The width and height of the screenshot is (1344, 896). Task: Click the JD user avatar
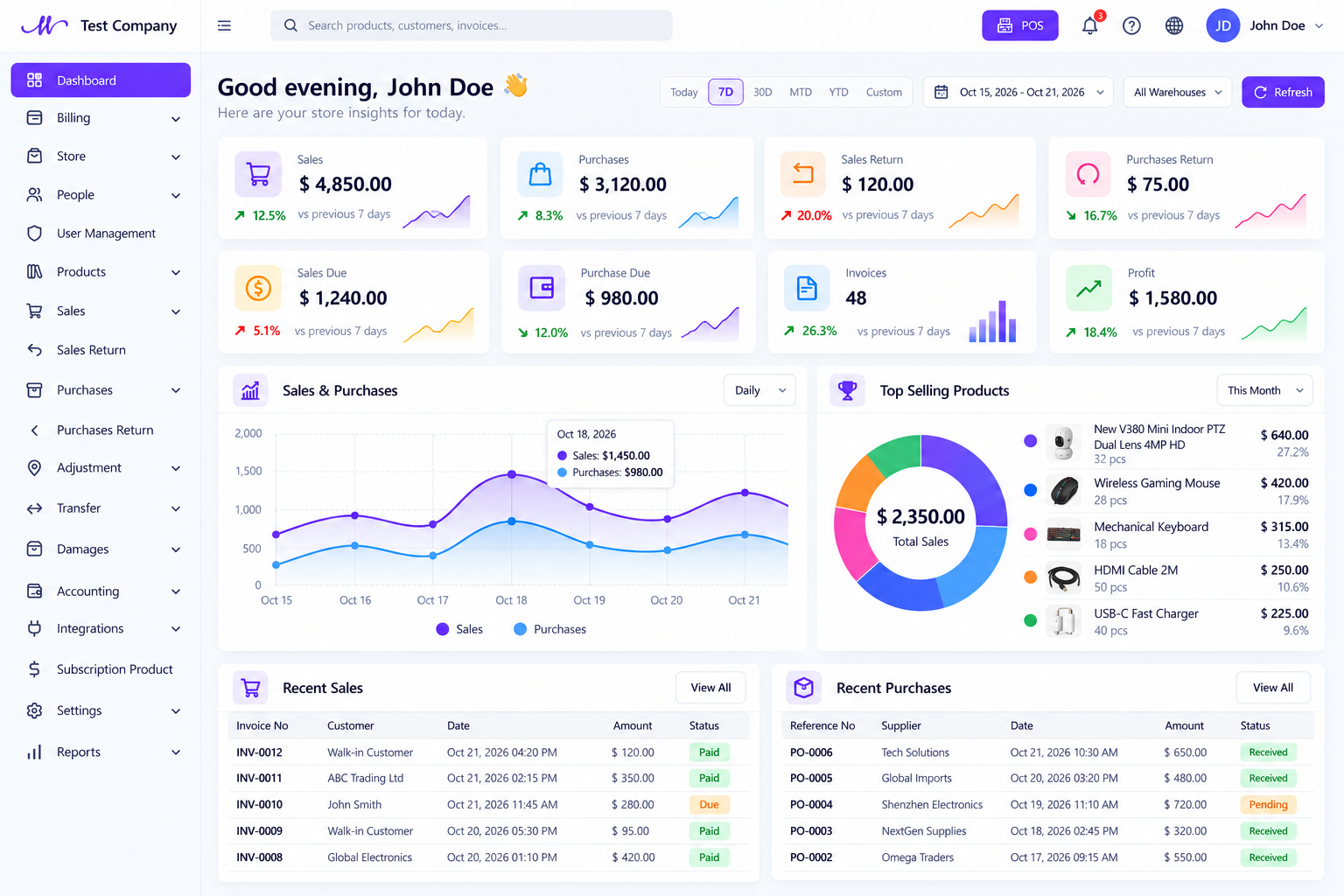(x=1222, y=25)
